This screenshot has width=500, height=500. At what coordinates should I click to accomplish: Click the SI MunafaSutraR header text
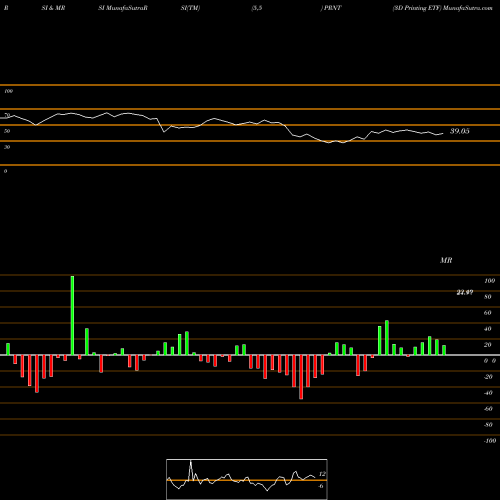coord(123,8)
